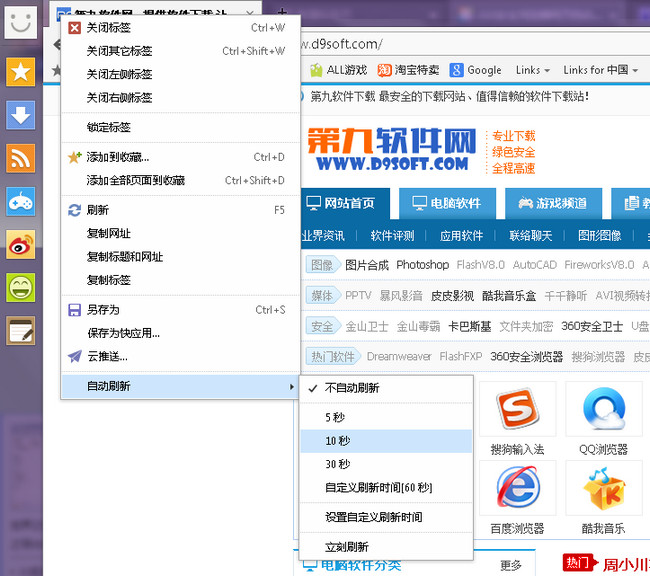Screen dimensions: 650x576
Task: Expand the 自动刷新 submenu arrow
Action: (x=292, y=386)
